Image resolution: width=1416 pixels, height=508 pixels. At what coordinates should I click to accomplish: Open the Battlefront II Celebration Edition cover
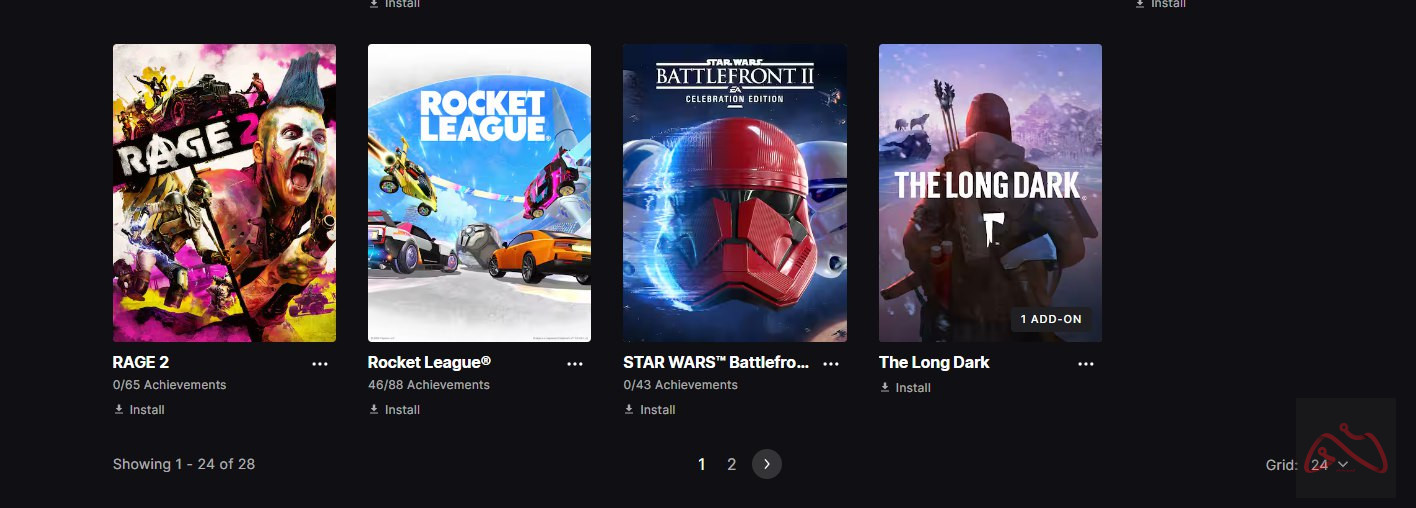(735, 193)
